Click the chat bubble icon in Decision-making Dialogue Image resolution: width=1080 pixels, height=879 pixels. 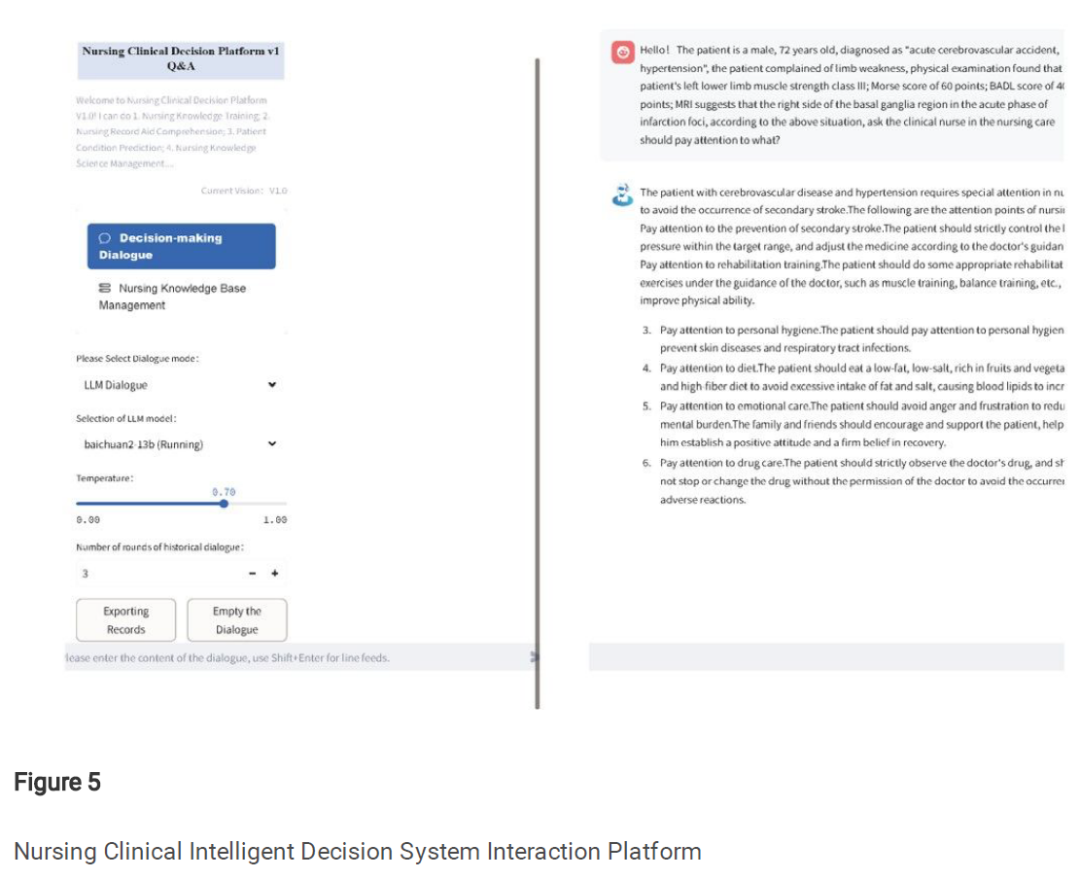[105, 238]
